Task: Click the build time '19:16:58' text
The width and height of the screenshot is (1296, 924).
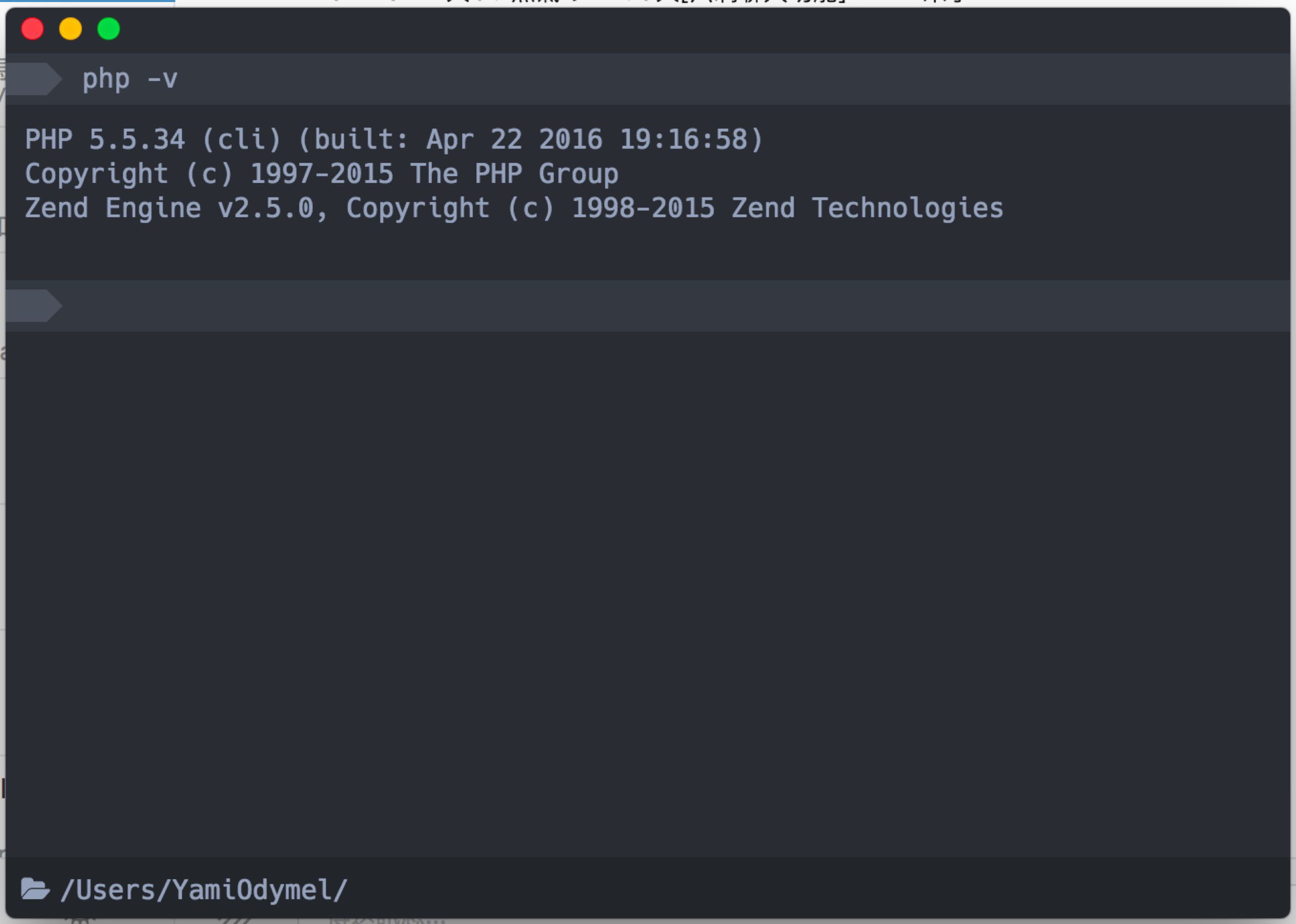Action: (683, 139)
